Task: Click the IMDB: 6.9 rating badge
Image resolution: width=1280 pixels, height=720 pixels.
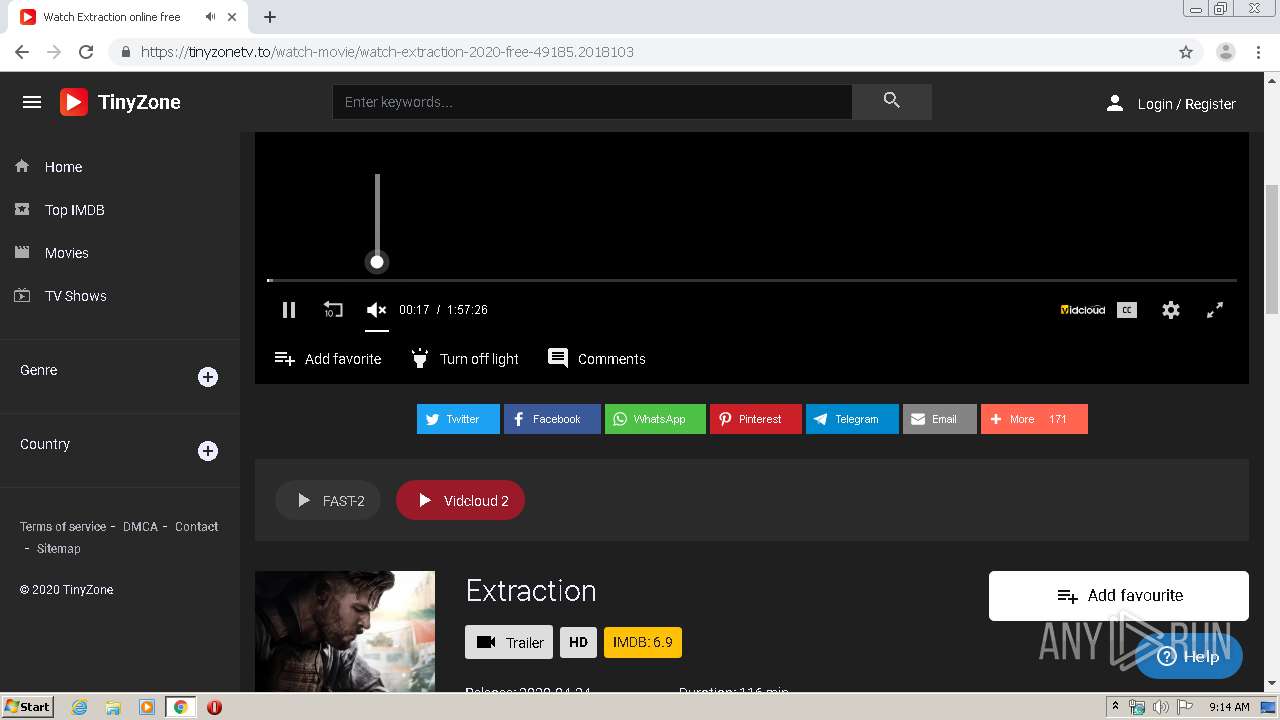Action: click(x=643, y=642)
